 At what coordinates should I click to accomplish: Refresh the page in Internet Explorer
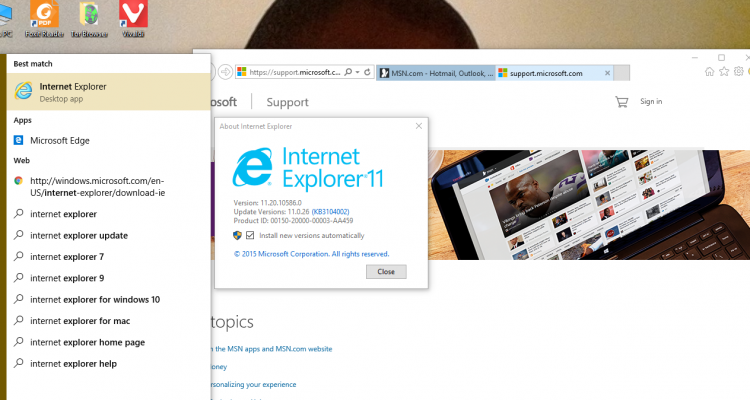tap(367, 72)
